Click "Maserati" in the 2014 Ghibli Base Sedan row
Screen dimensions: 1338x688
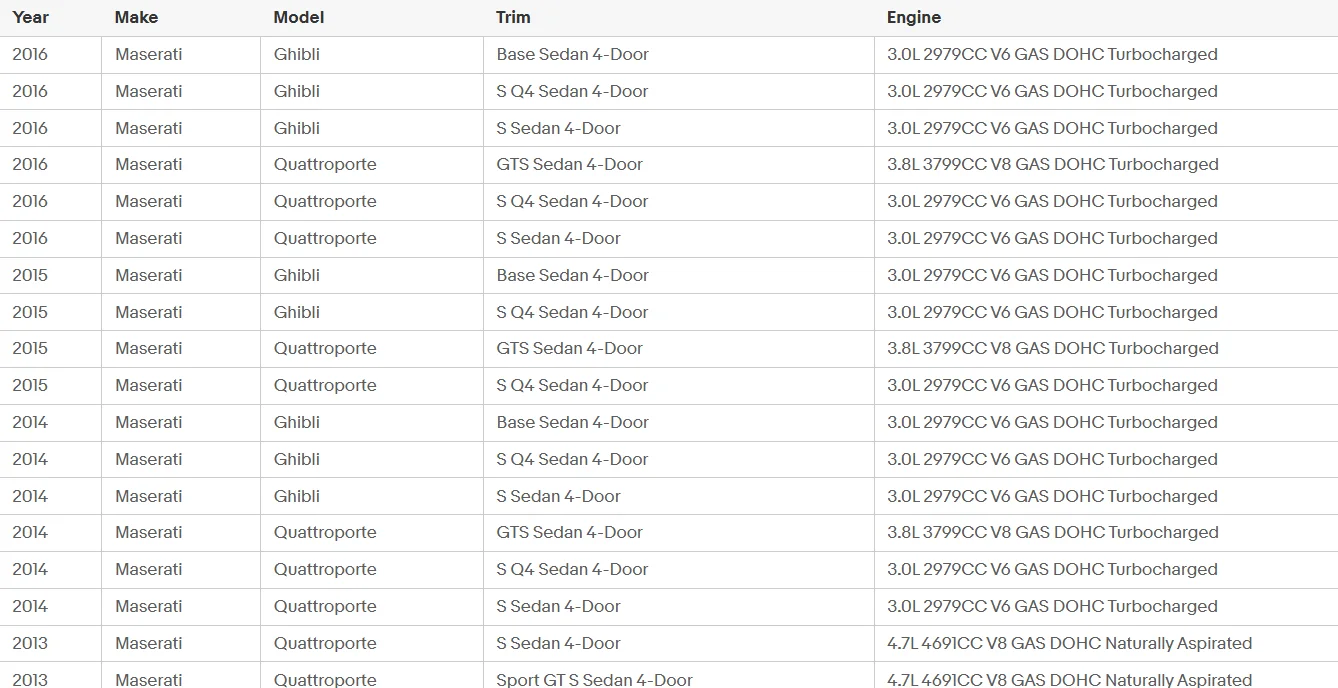pos(149,422)
